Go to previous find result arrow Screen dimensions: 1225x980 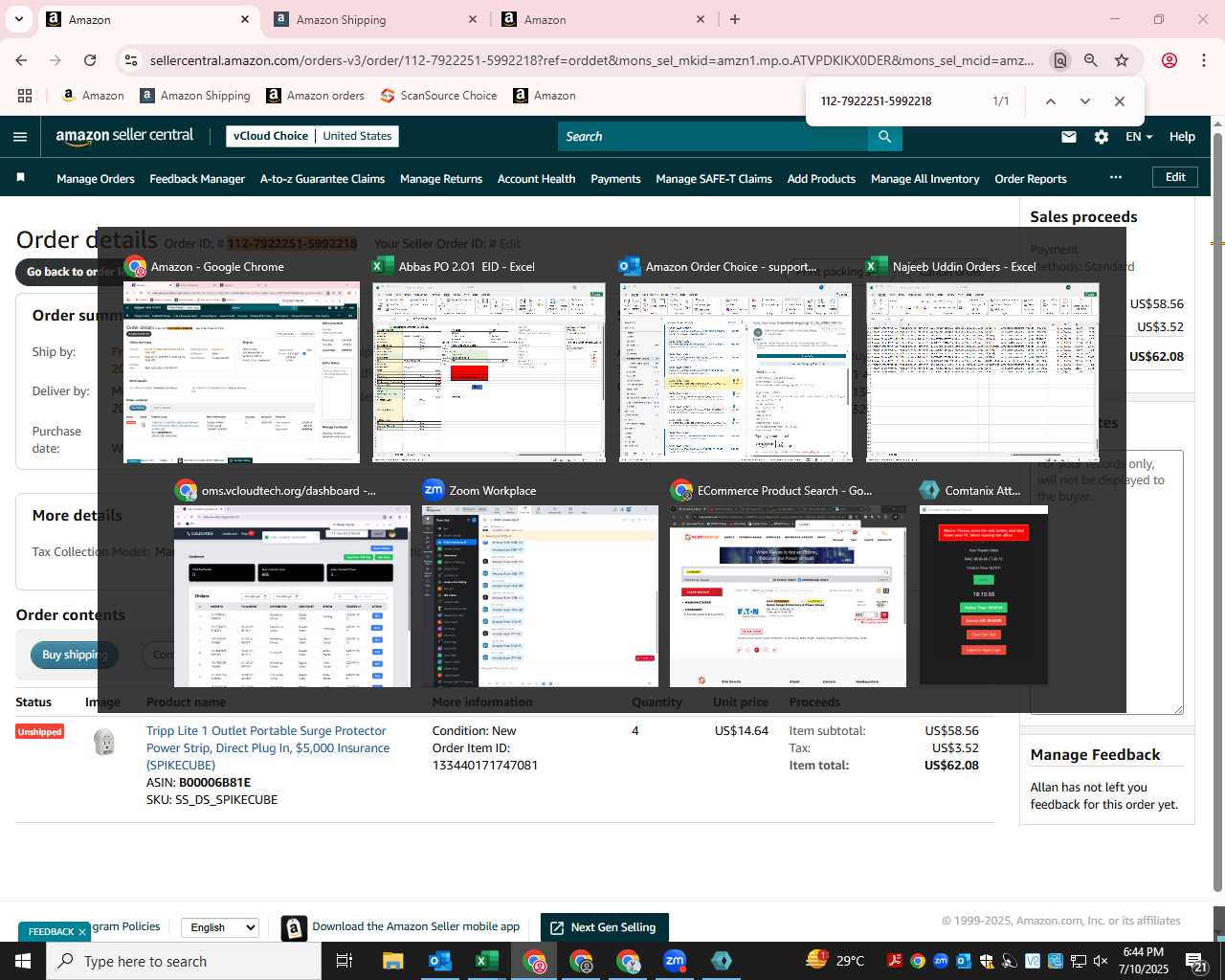[x=1050, y=101]
